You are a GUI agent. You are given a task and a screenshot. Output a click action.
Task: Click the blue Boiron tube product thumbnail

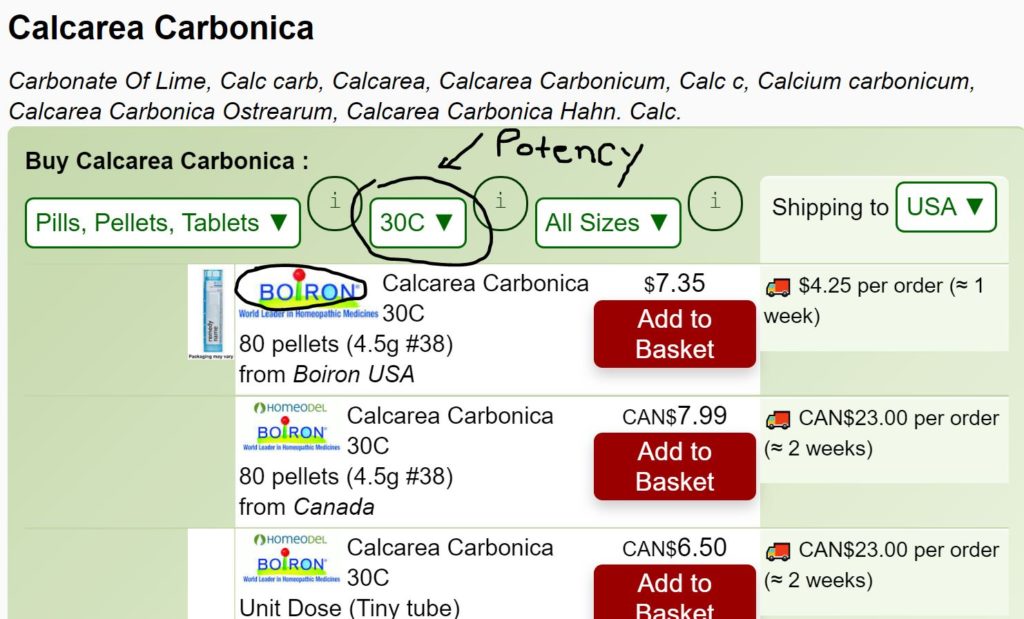click(x=209, y=312)
